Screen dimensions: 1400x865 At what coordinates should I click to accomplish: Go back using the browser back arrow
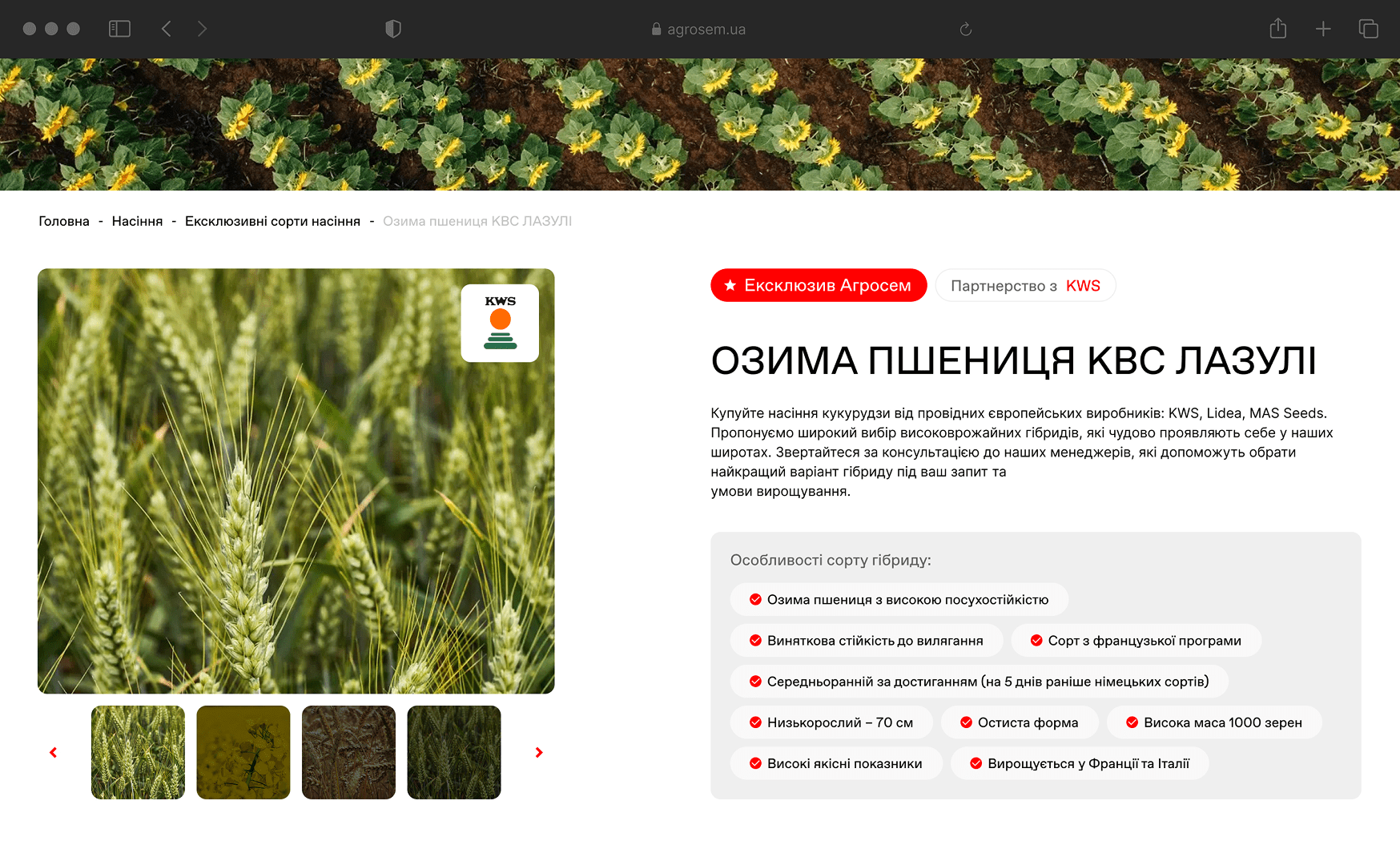167,29
